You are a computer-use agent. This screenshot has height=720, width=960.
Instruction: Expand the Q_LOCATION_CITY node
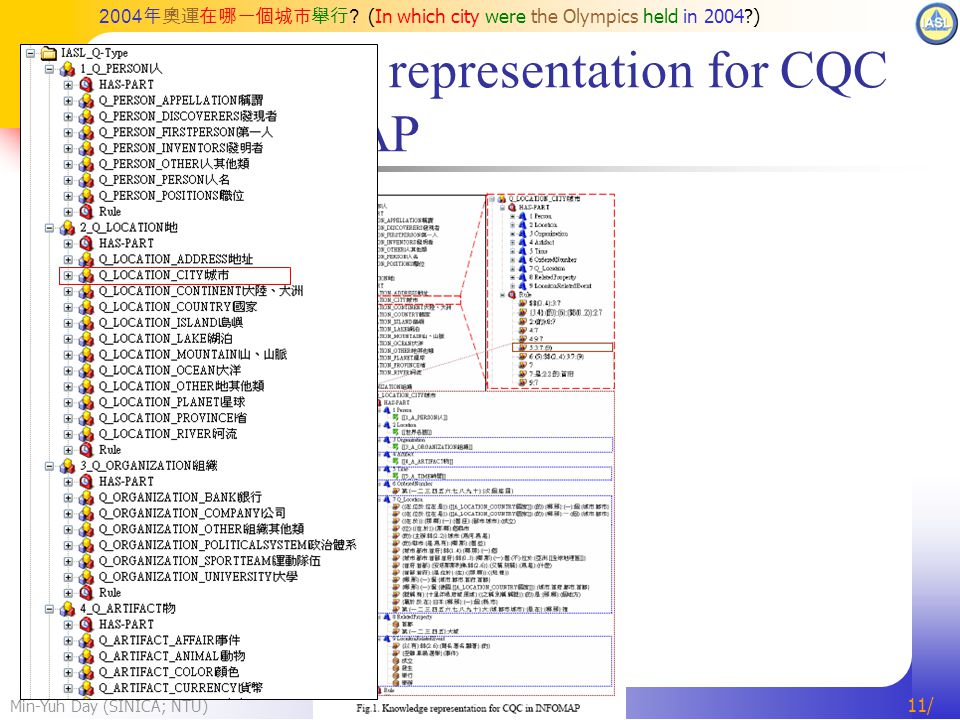pyautogui.click(x=68, y=276)
